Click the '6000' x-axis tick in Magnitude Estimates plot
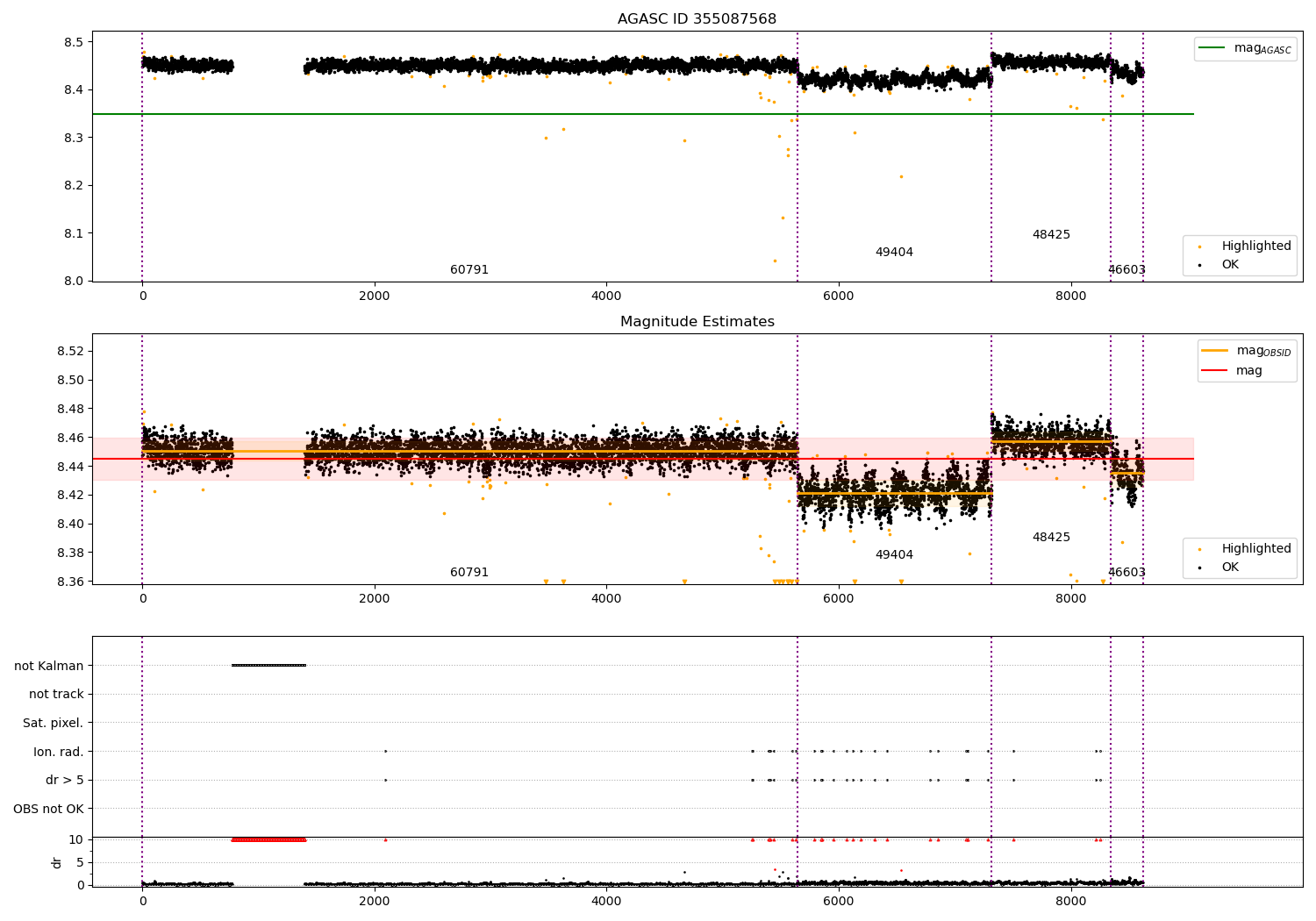Image resolution: width=1316 pixels, height=921 pixels. point(839,598)
